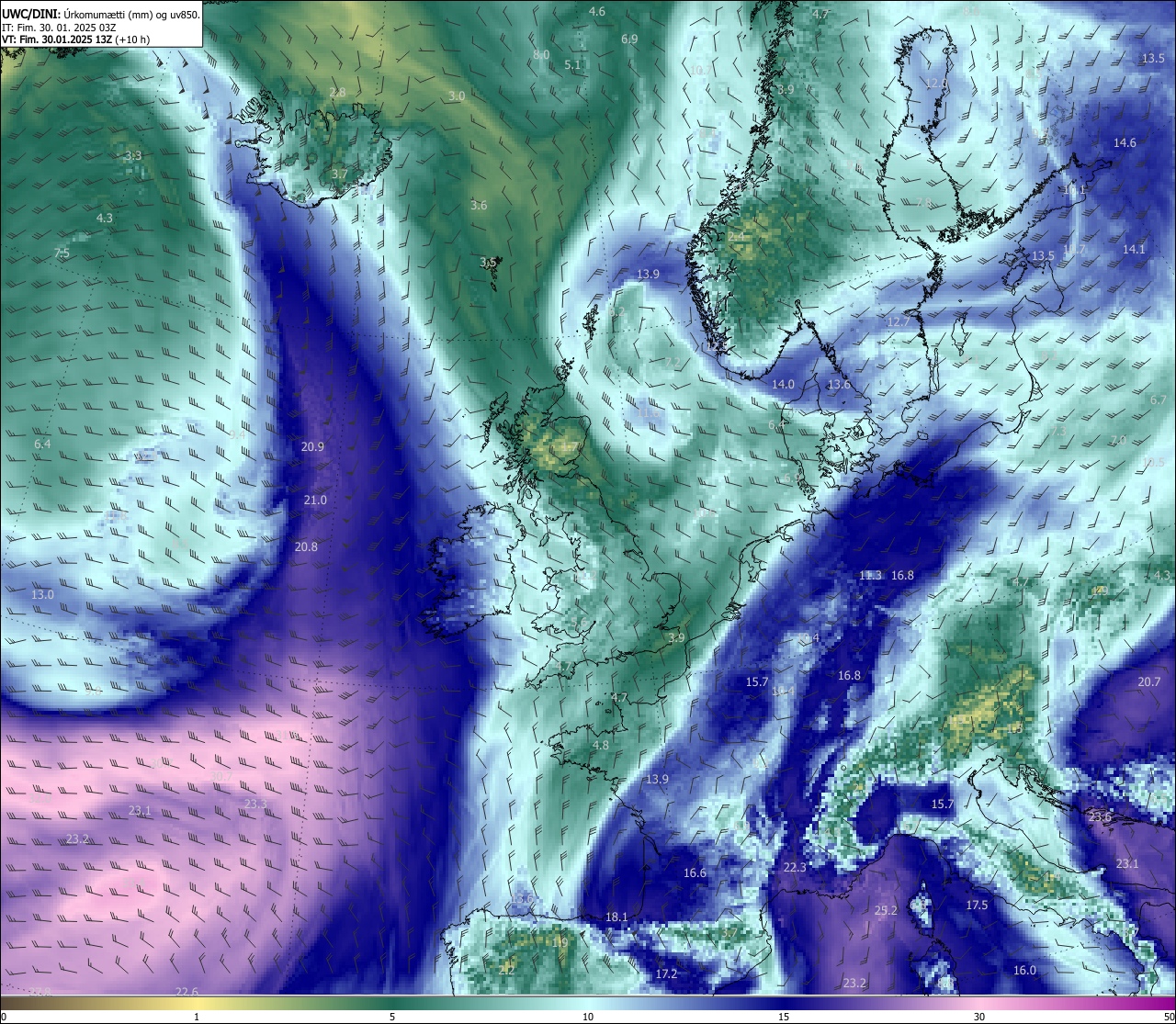Viewport: 1176px width, 1024px height.
Task: Click the 20.9 value west of Ireland
Action: (312, 447)
